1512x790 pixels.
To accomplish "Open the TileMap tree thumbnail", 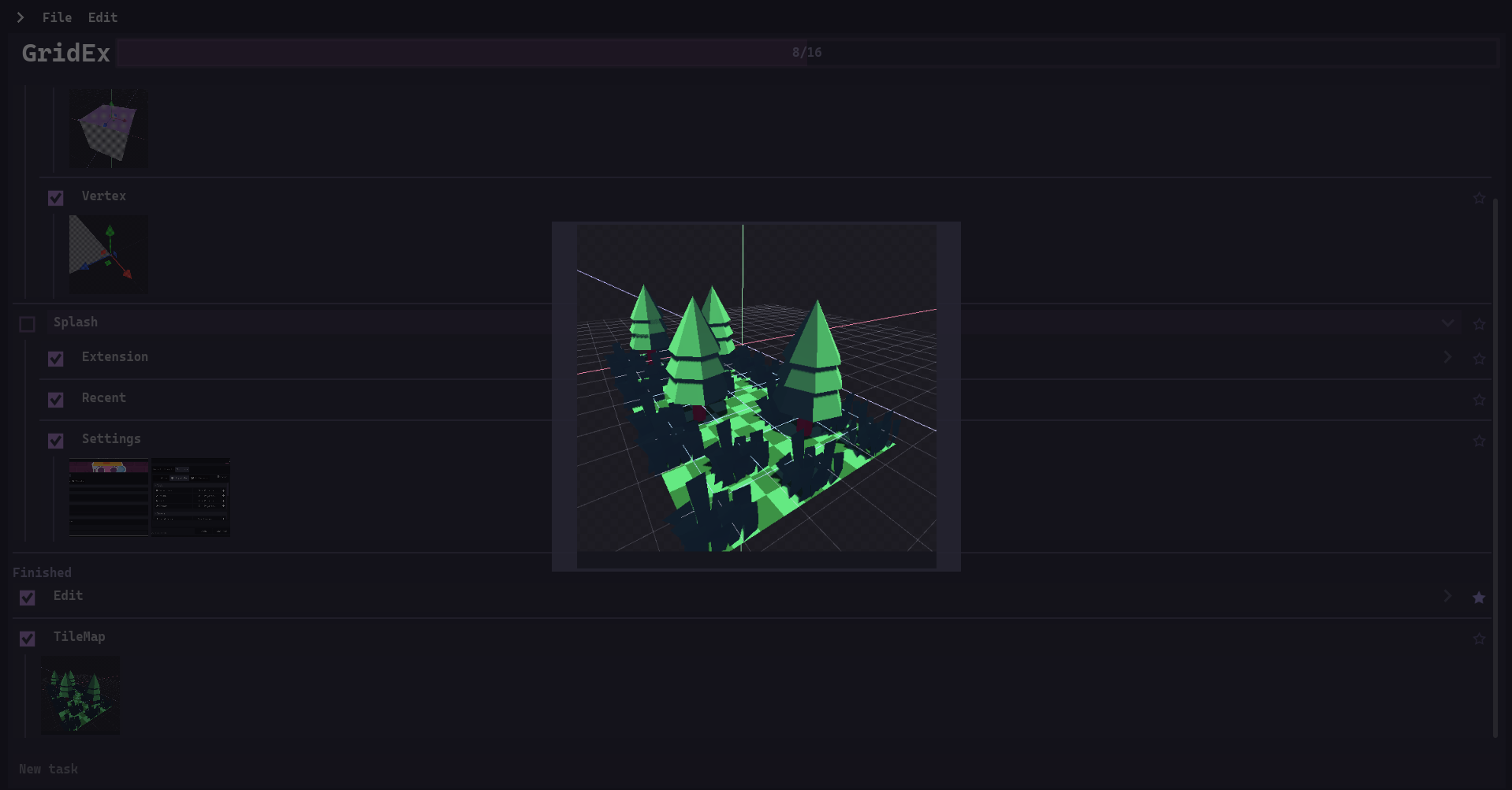I will coord(80,695).
